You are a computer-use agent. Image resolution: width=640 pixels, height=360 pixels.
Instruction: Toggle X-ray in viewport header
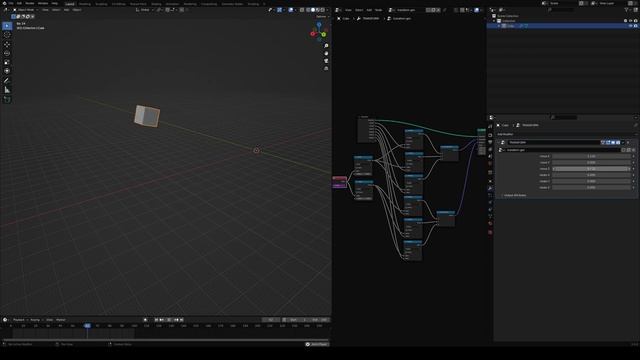[302, 10]
